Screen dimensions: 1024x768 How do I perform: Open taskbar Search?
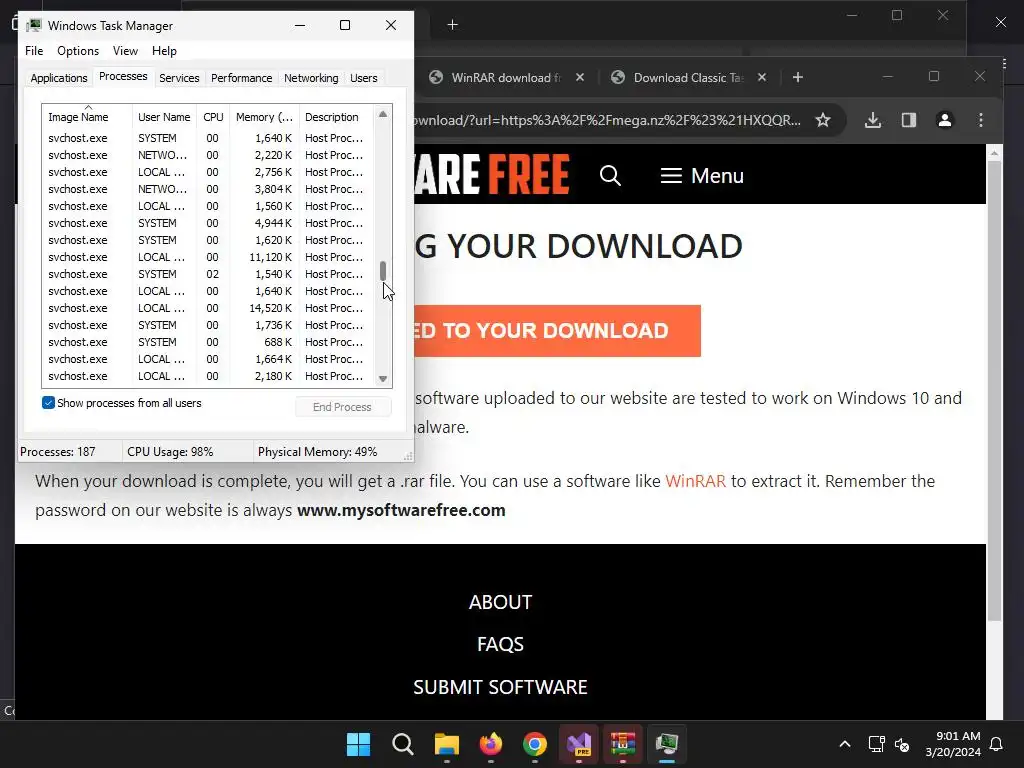click(402, 744)
